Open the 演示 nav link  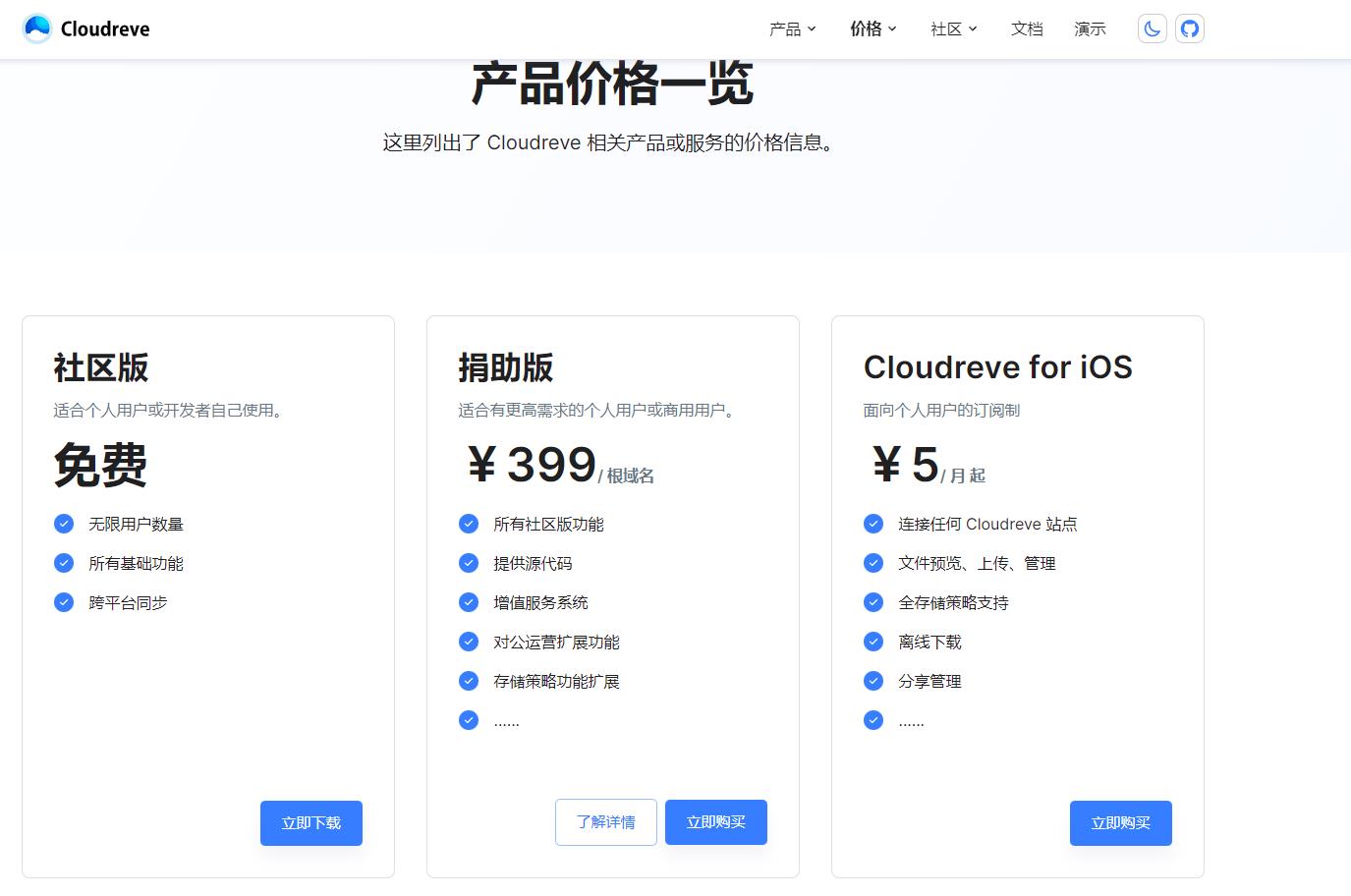[x=1090, y=29]
